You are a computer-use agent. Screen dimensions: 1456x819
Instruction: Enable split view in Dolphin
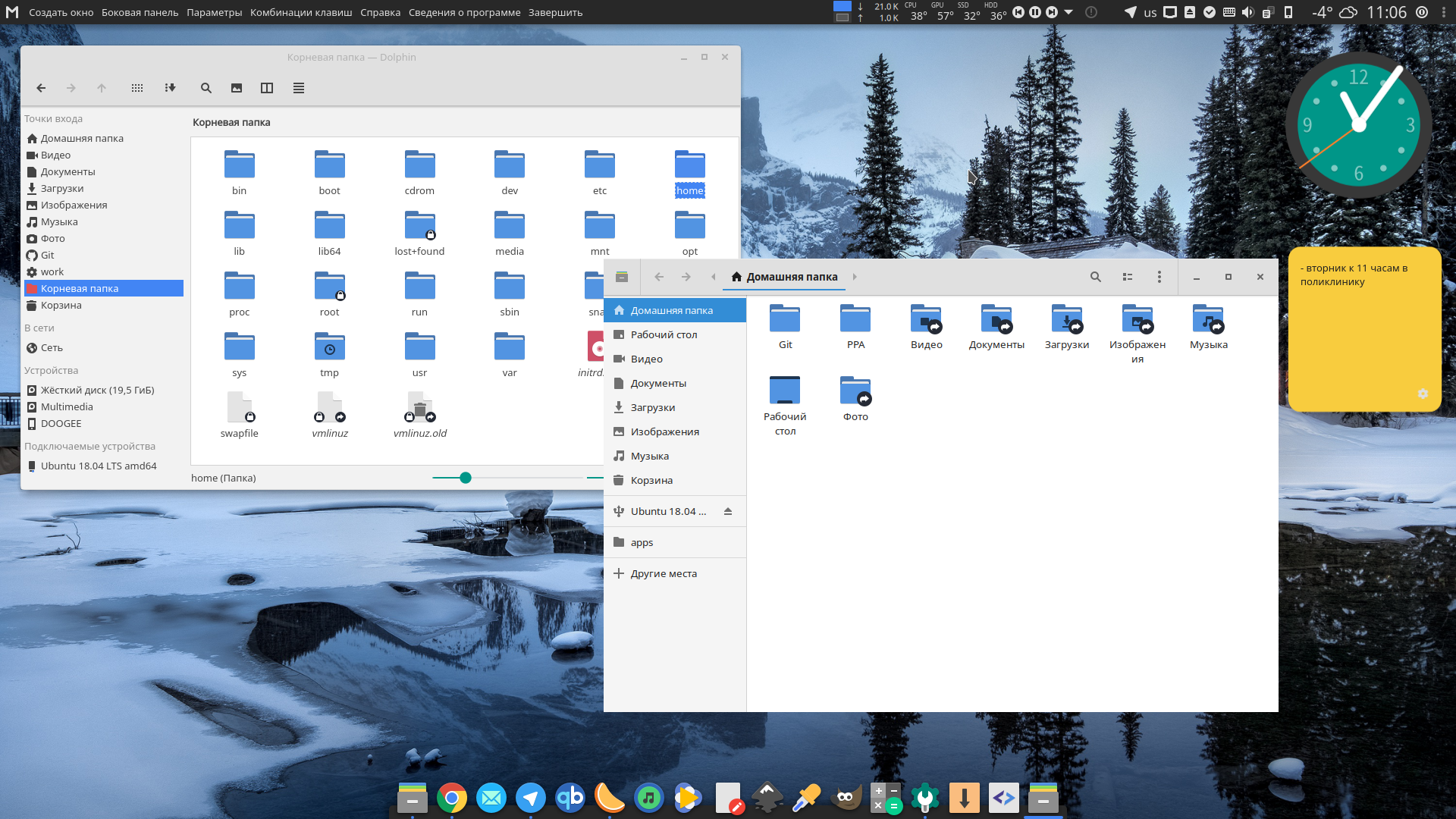(267, 88)
